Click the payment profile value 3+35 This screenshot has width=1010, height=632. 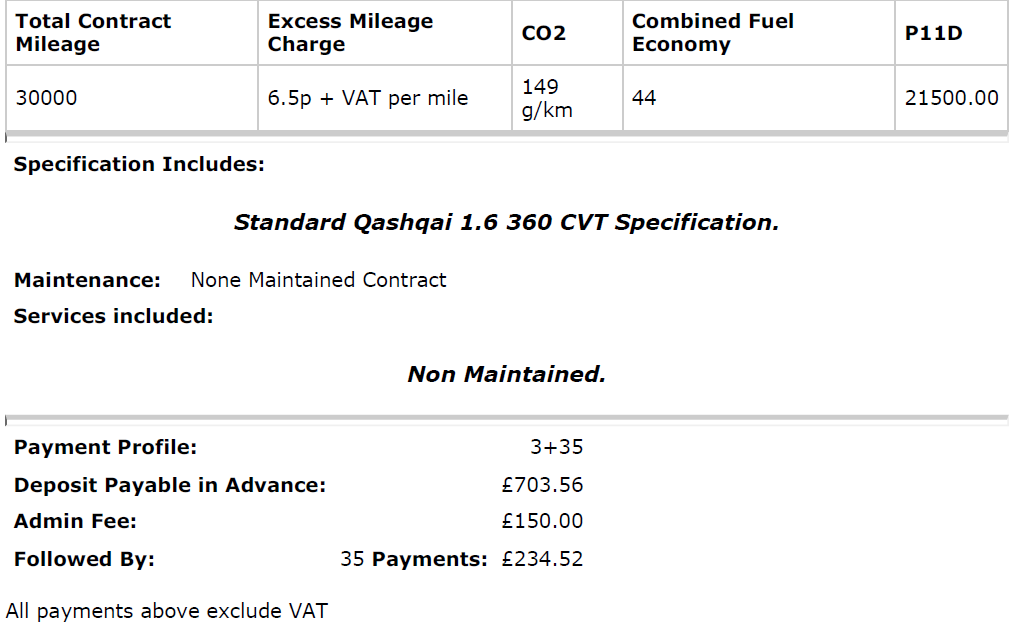[556, 447]
